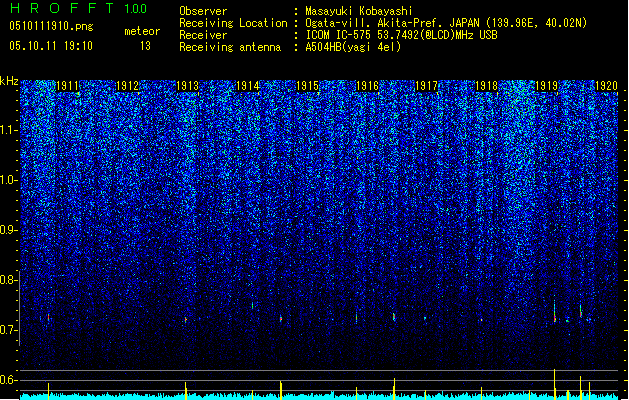Click the Receiving Location label
Screen dimensions: 629x400
(233, 23)
